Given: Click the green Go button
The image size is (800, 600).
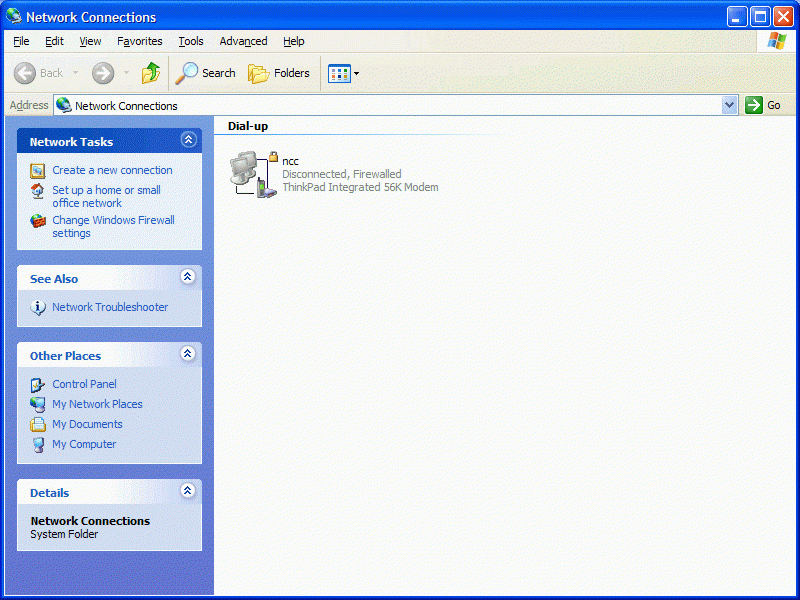Looking at the screenshot, I should pos(763,105).
